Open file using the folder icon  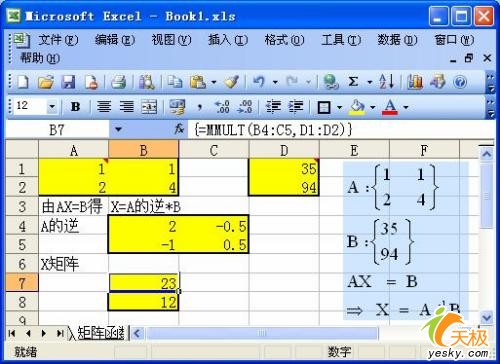pyautogui.click(x=46, y=82)
